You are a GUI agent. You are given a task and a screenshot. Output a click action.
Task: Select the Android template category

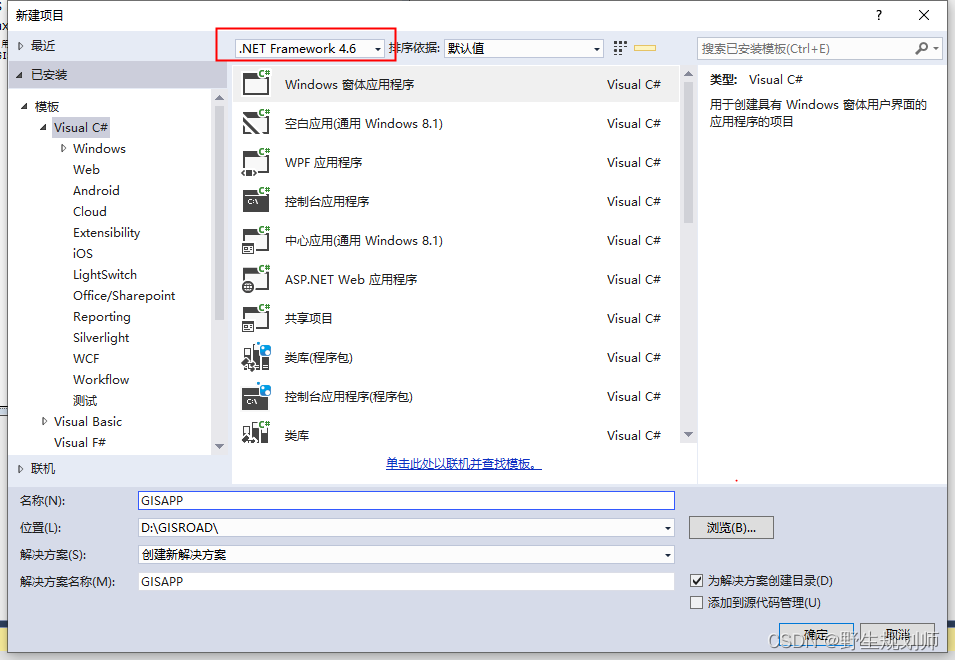coord(96,190)
